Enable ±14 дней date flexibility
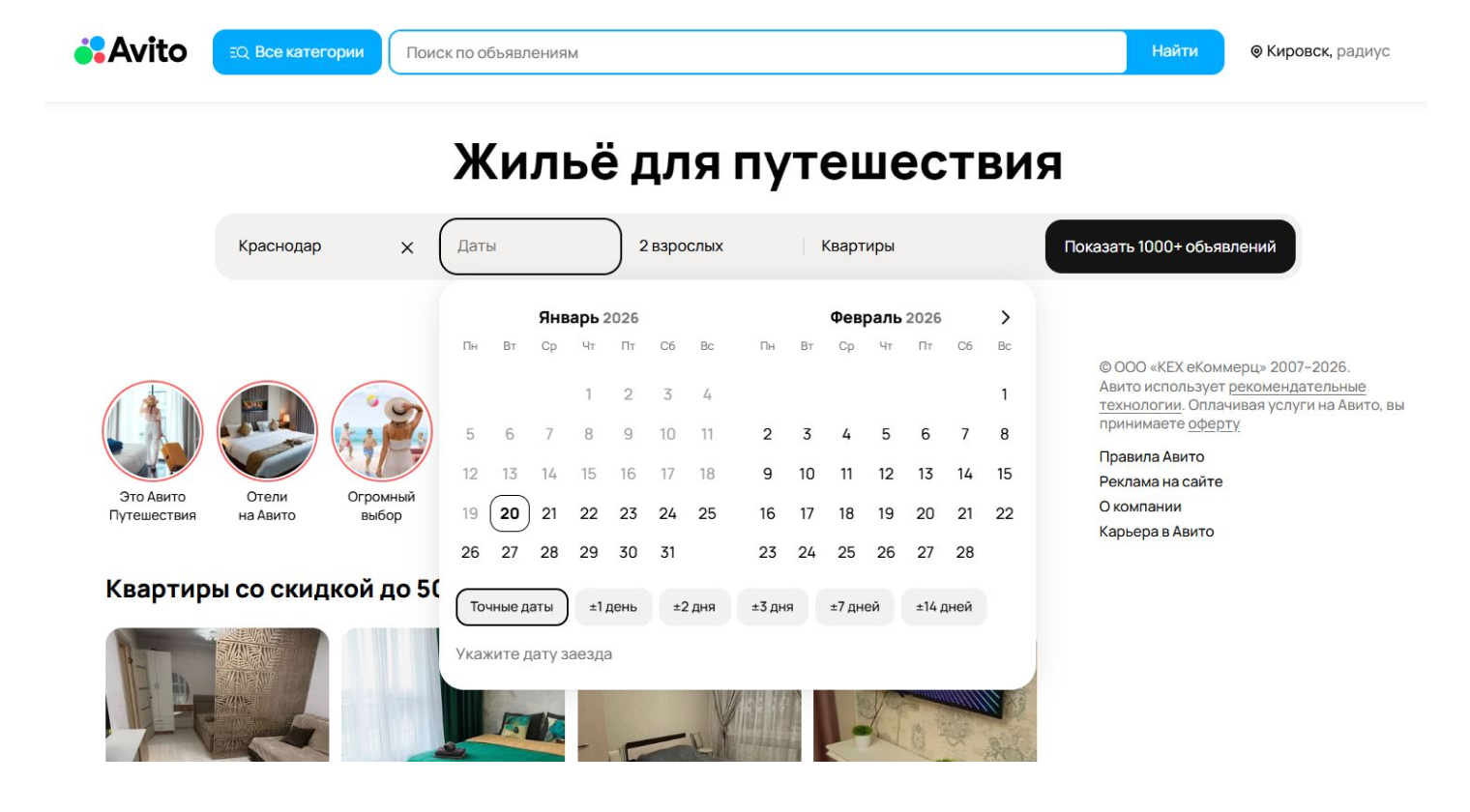Viewport: 1470px width, 812px height. (944, 607)
